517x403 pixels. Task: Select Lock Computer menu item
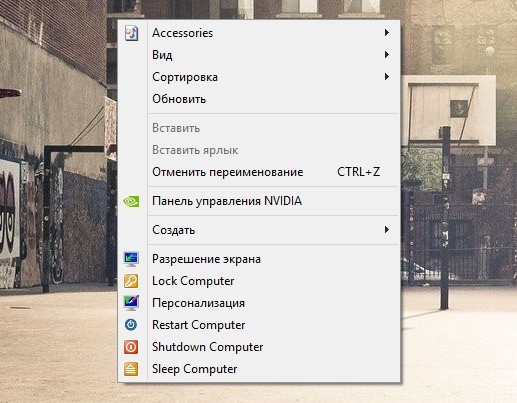click(259, 281)
